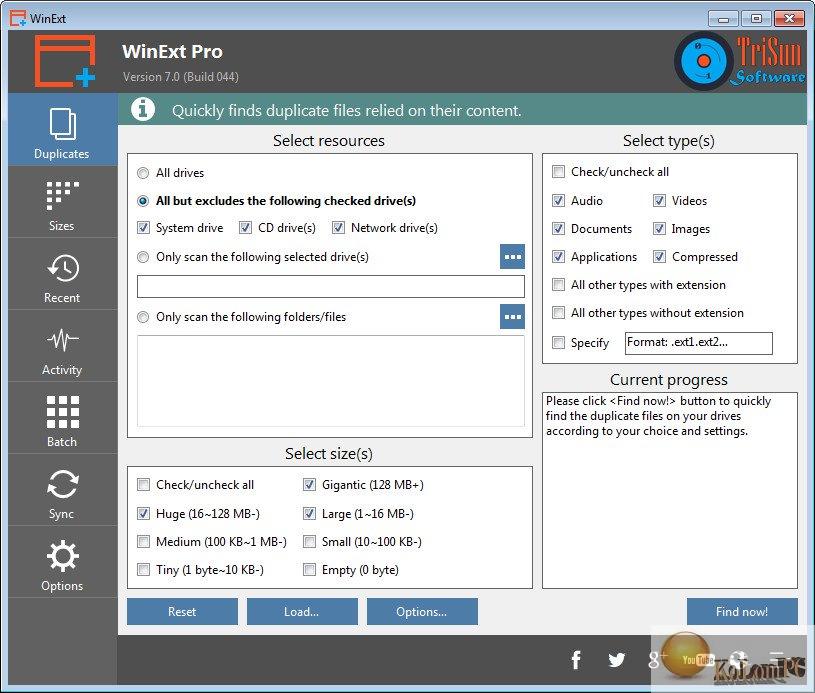Click the "Select resources" heading
The width and height of the screenshot is (815, 693).
click(329, 141)
